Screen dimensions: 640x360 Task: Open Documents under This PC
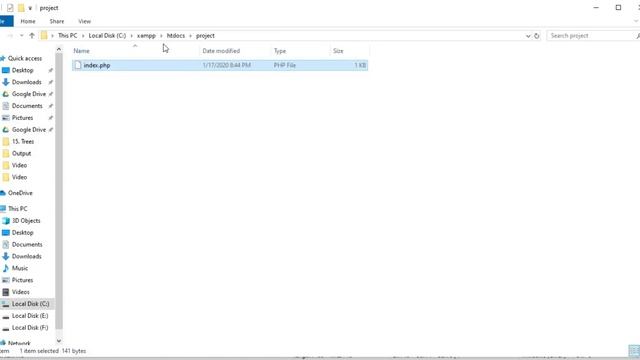coord(27,244)
